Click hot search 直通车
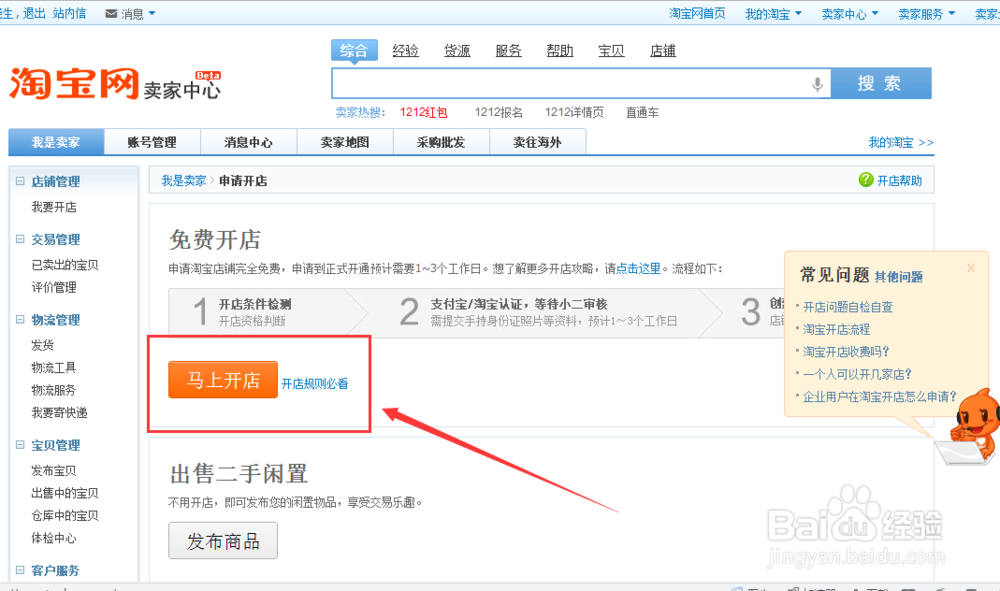This screenshot has width=1000, height=591. pos(642,112)
